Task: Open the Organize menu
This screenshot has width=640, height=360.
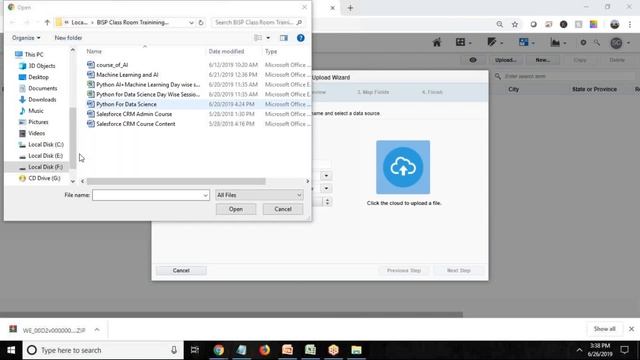Action: 26,38
